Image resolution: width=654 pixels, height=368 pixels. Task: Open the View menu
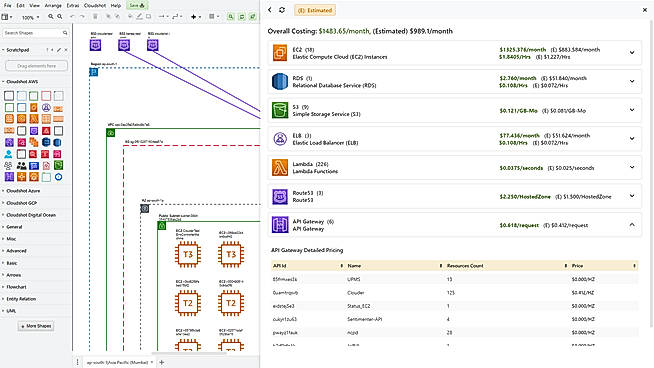coord(35,5)
